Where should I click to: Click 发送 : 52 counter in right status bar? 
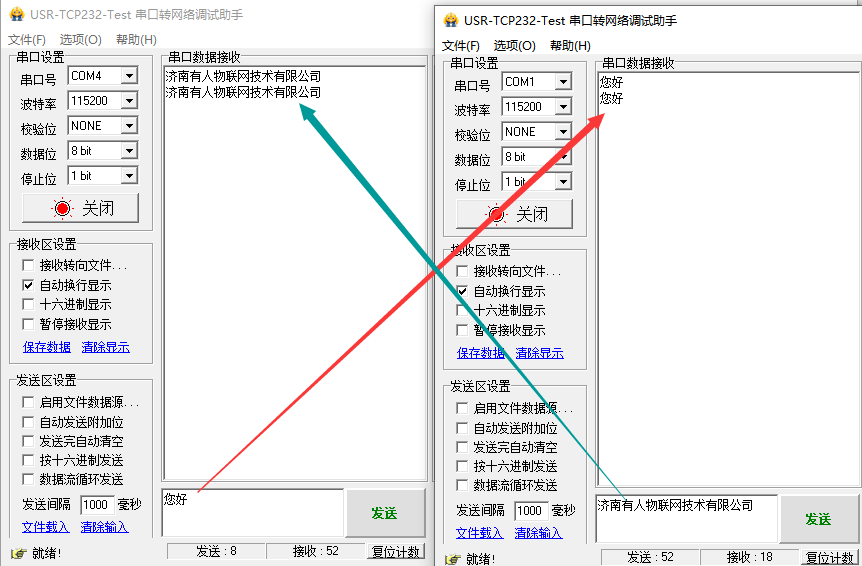pyautogui.click(x=650, y=557)
